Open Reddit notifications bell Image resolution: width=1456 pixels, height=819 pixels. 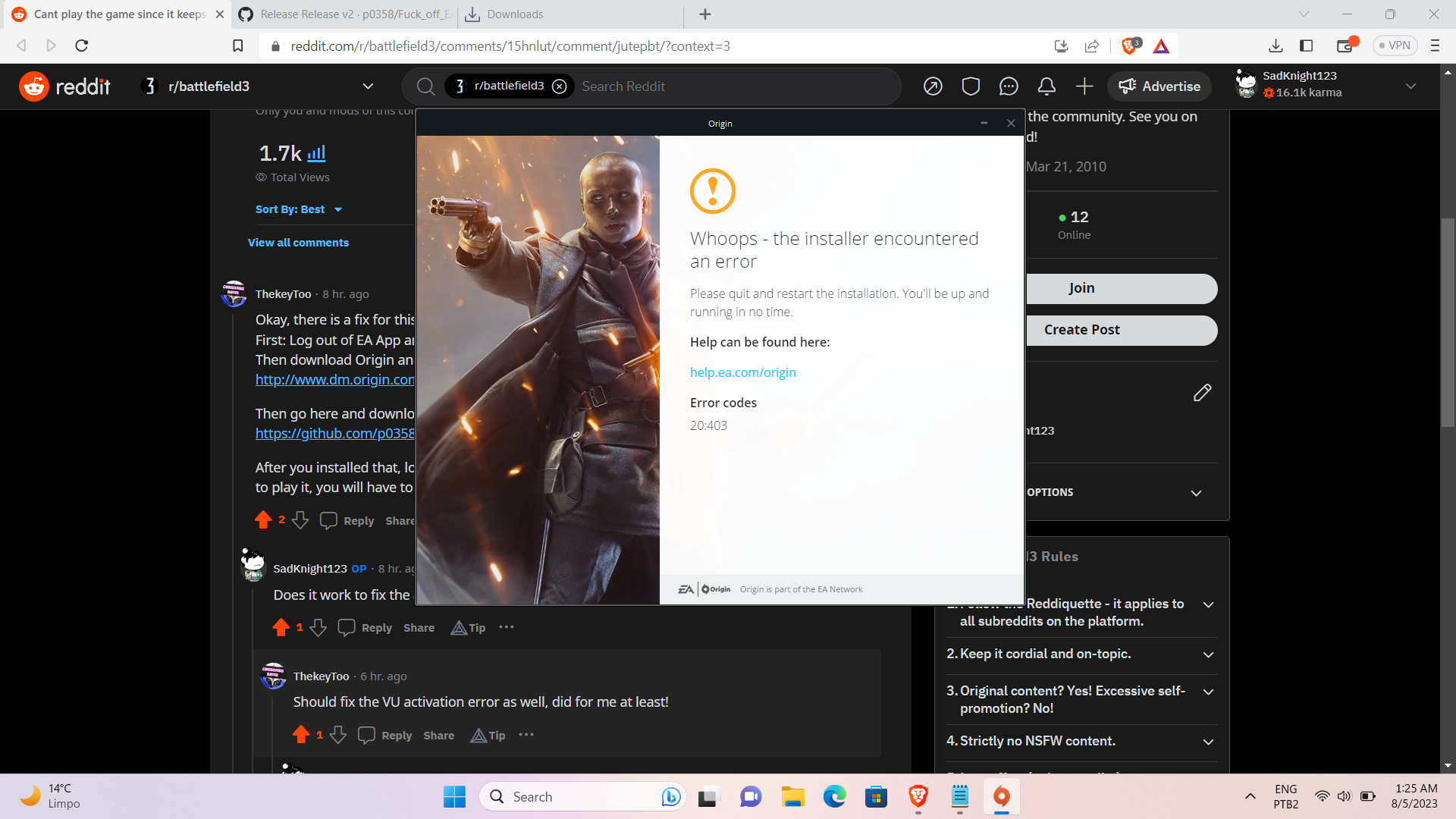[1046, 86]
